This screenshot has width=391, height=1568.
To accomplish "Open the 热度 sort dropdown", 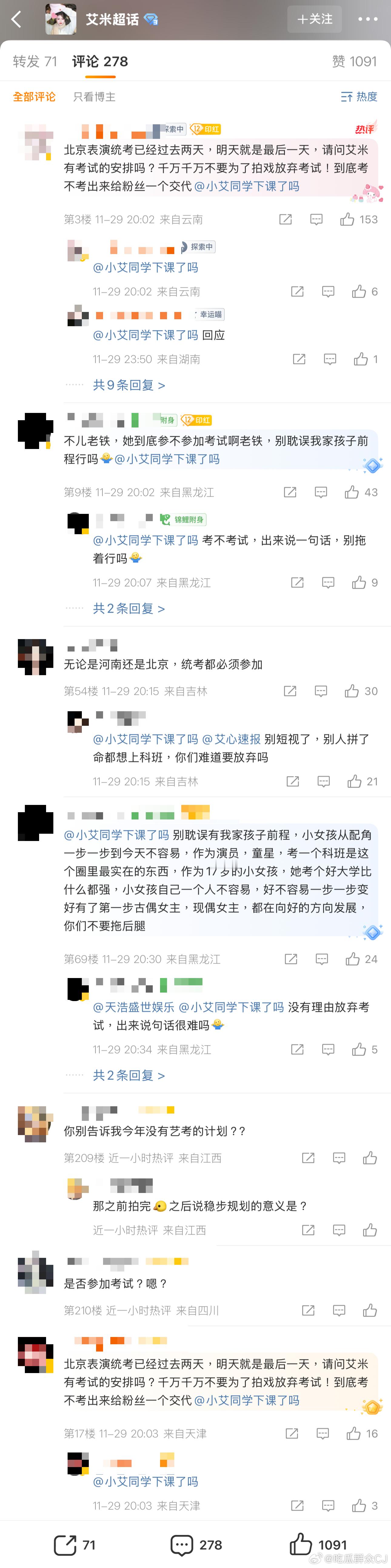I will click(x=359, y=97).
